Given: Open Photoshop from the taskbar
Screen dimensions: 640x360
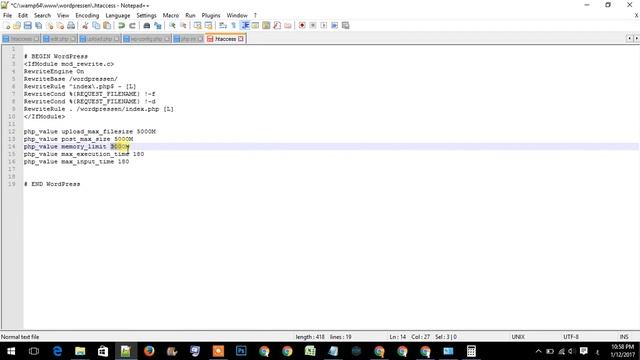Looking at the screenshot, I should tap(241, 351).
